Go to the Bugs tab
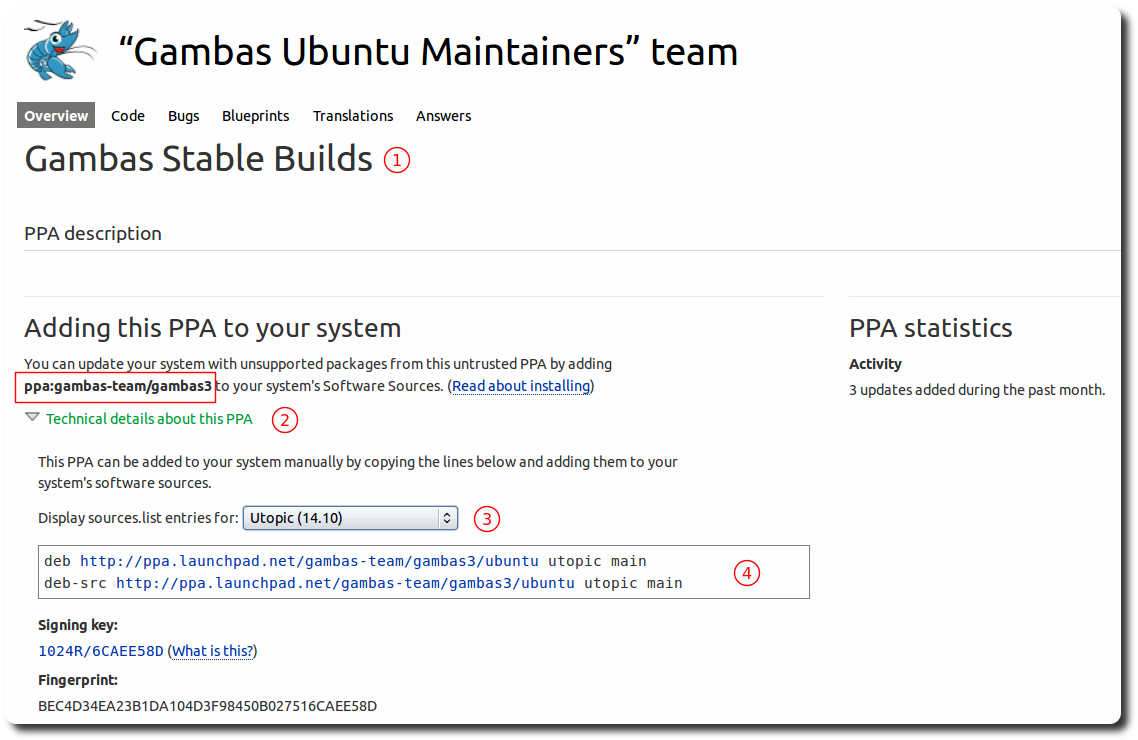This screenshot has height=740, width=1138. 184,116
